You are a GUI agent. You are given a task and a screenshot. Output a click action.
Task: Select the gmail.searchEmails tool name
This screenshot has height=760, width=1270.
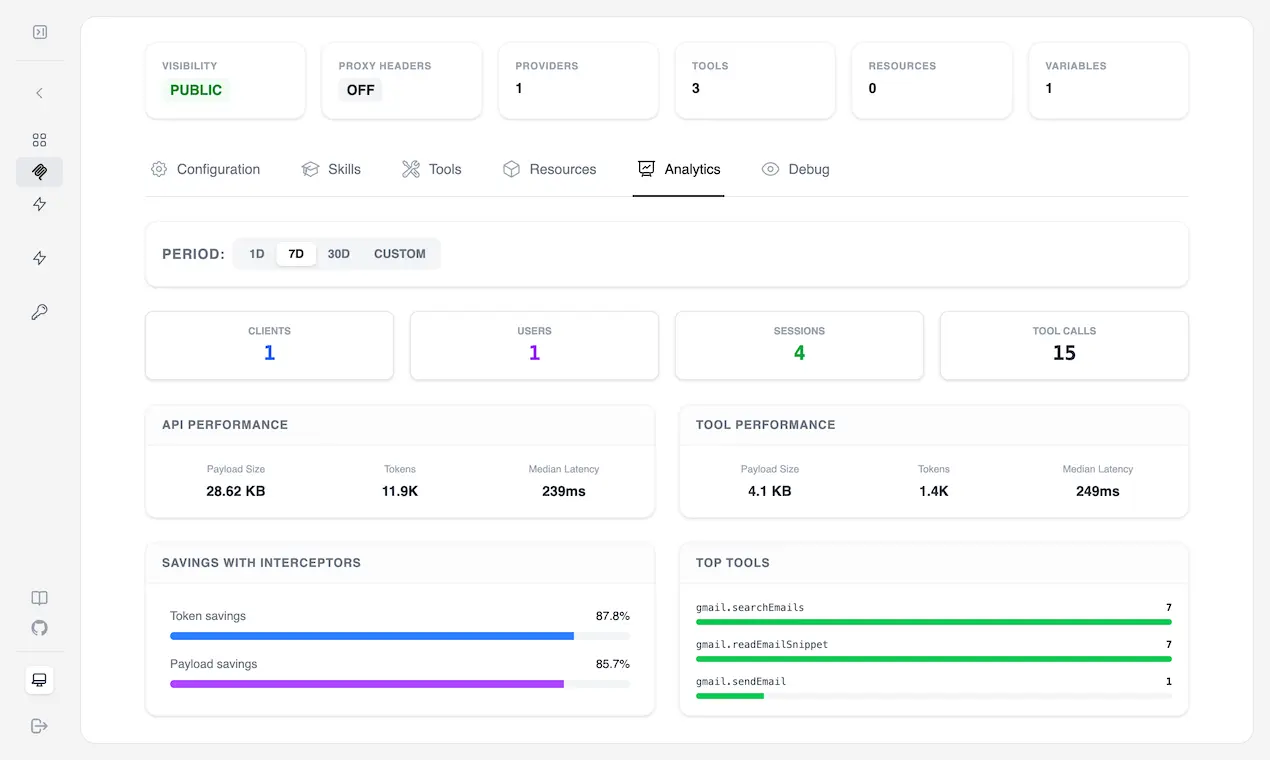pyautogui.click(x=750, y=607)
